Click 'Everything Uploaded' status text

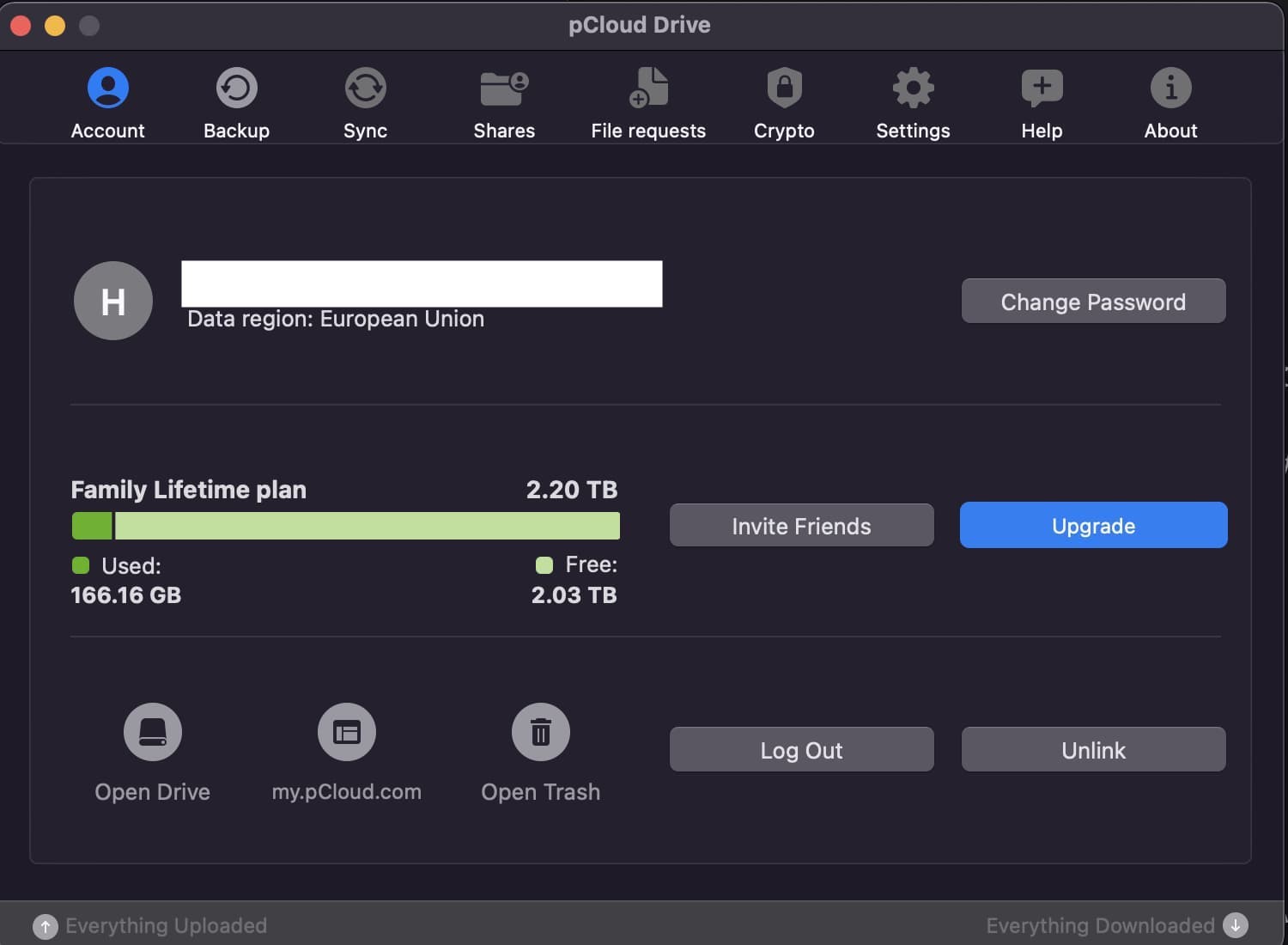pyautogui.click(x=167, y=926)
